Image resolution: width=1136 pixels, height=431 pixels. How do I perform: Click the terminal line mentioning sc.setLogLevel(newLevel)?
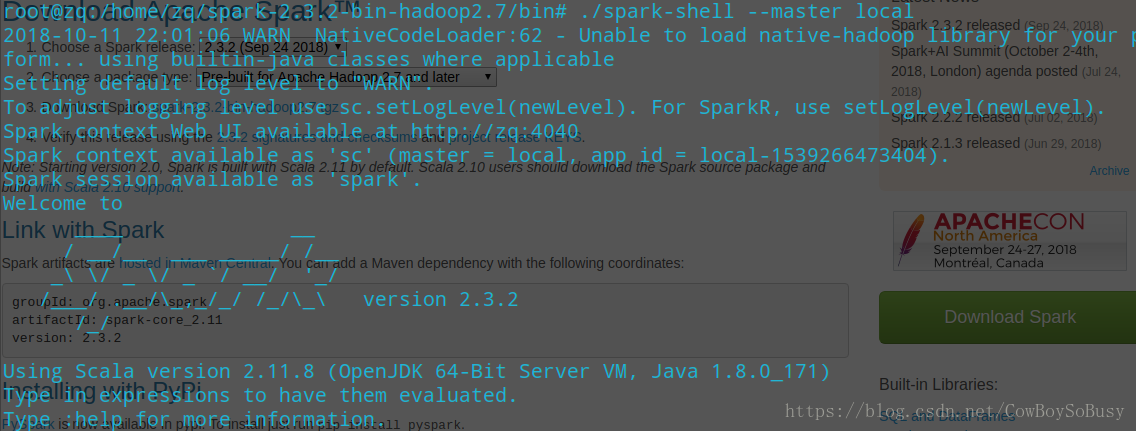click(554, 107)
